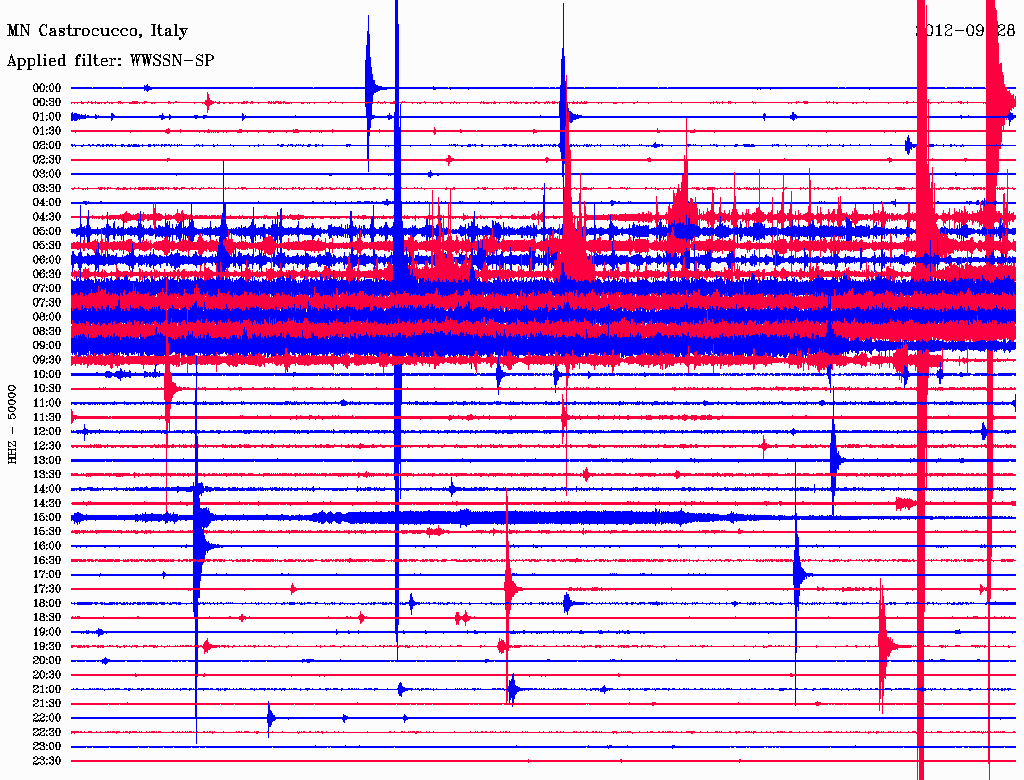The height and width of the screenshot is (780, 1024).
Task: Click the 11:00 time label
Action: pyautogui.click(x=47, y=403)
